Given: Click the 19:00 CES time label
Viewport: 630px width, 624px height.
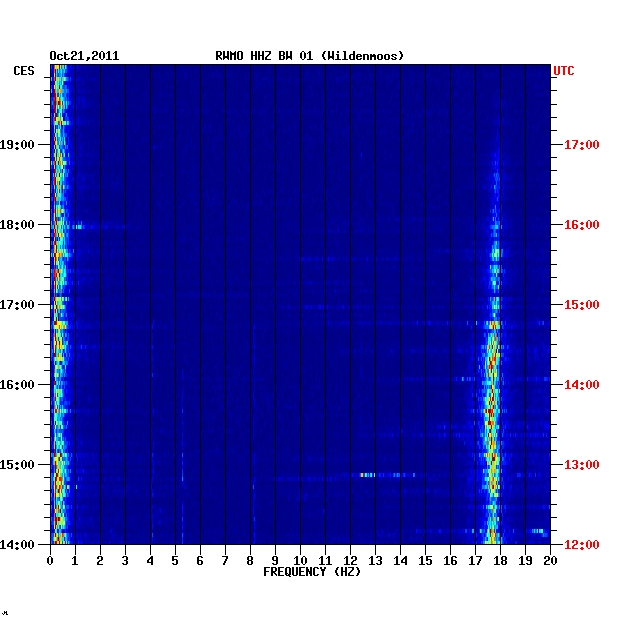Looking at the screenshot, I should tap(17, 145).
